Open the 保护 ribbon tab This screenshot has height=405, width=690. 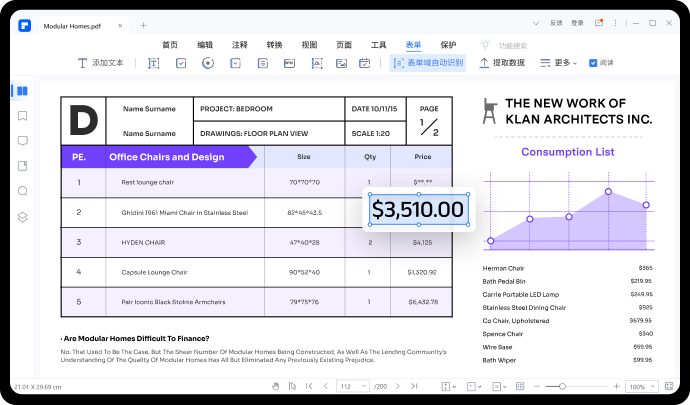click(x=448, y=45)
